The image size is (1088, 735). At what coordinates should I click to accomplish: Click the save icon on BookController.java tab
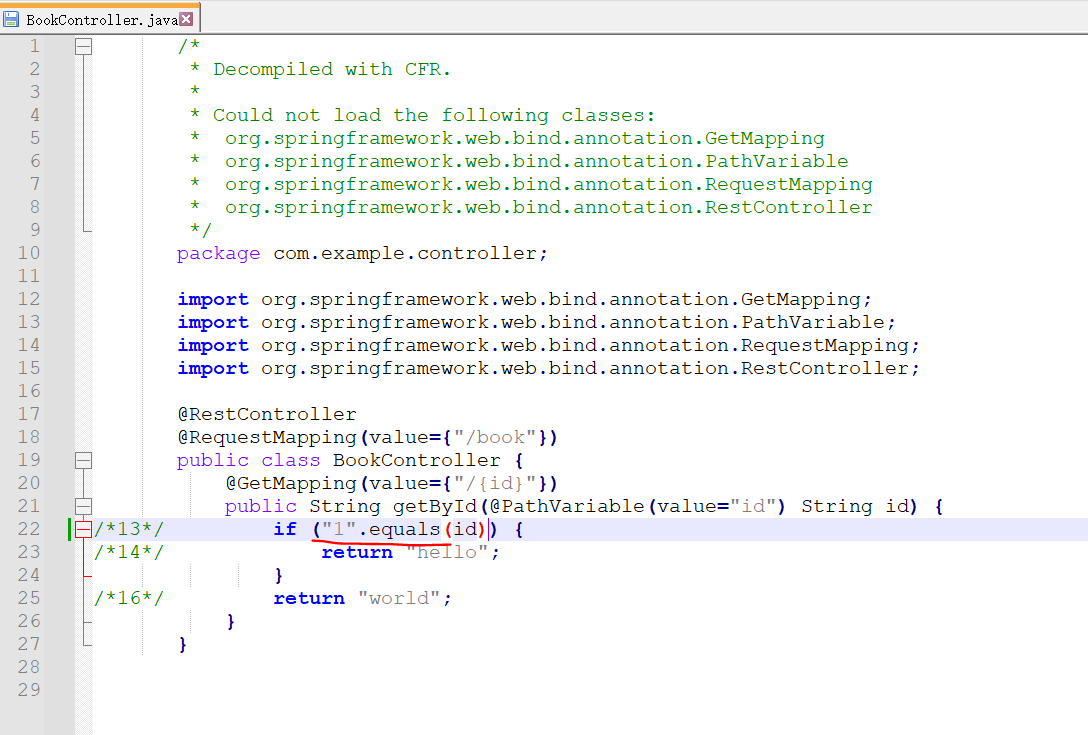(10, 19)
